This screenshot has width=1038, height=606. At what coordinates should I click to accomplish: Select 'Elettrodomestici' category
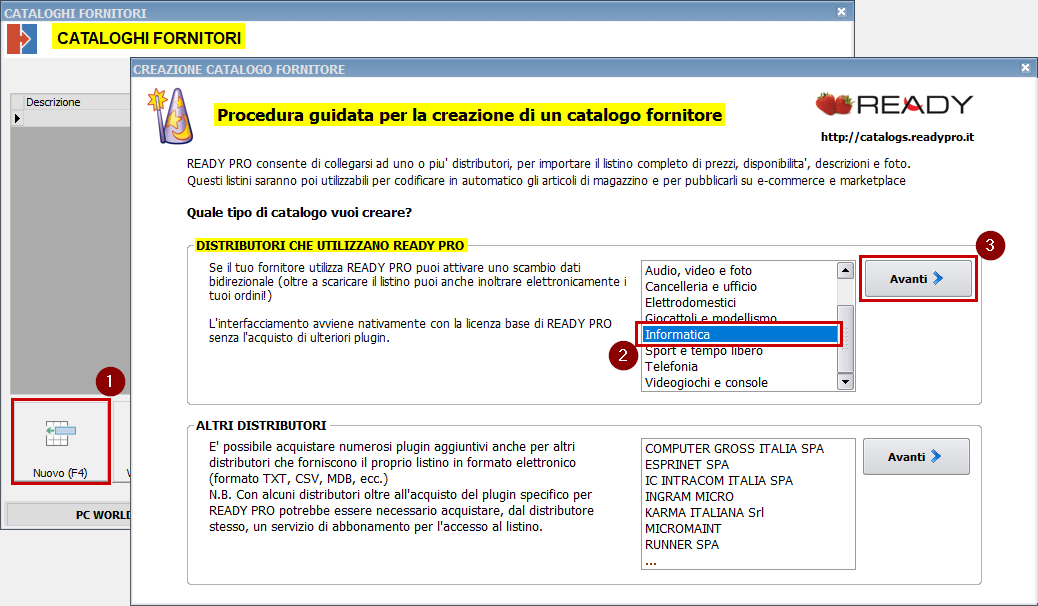[x=690, y=302]
